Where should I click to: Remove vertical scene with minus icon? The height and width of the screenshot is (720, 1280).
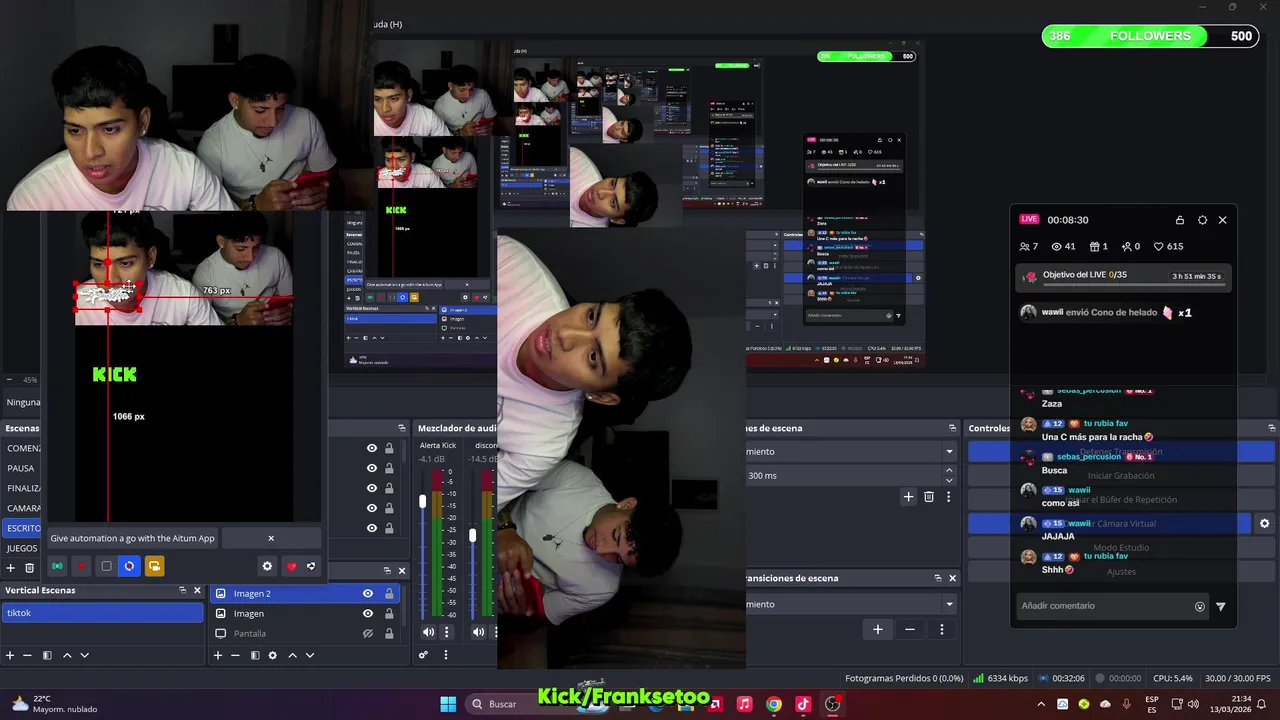click(27, 655)
